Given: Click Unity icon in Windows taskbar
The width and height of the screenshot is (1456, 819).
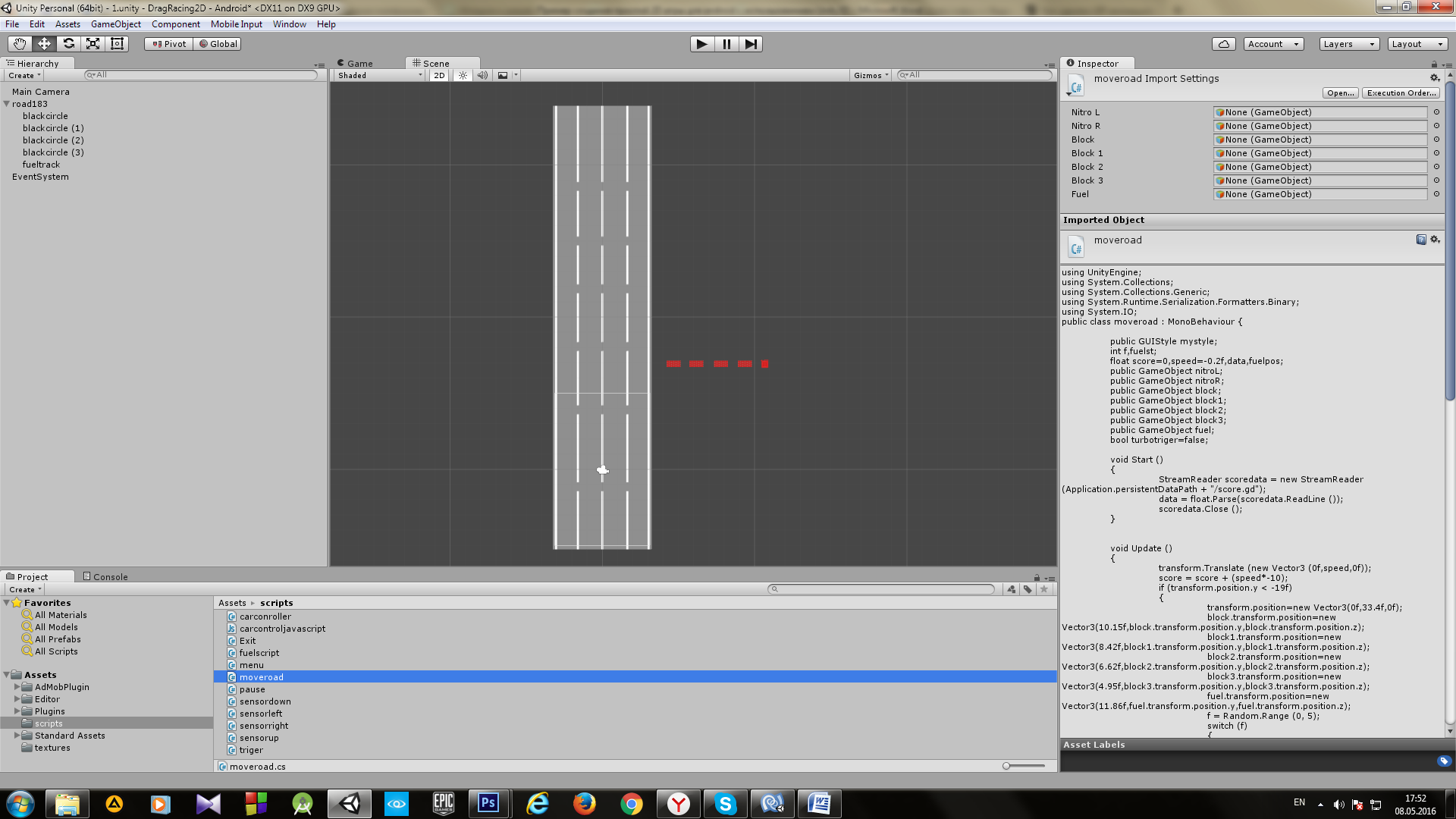Looking at the screenshot, I should [349, 803].
